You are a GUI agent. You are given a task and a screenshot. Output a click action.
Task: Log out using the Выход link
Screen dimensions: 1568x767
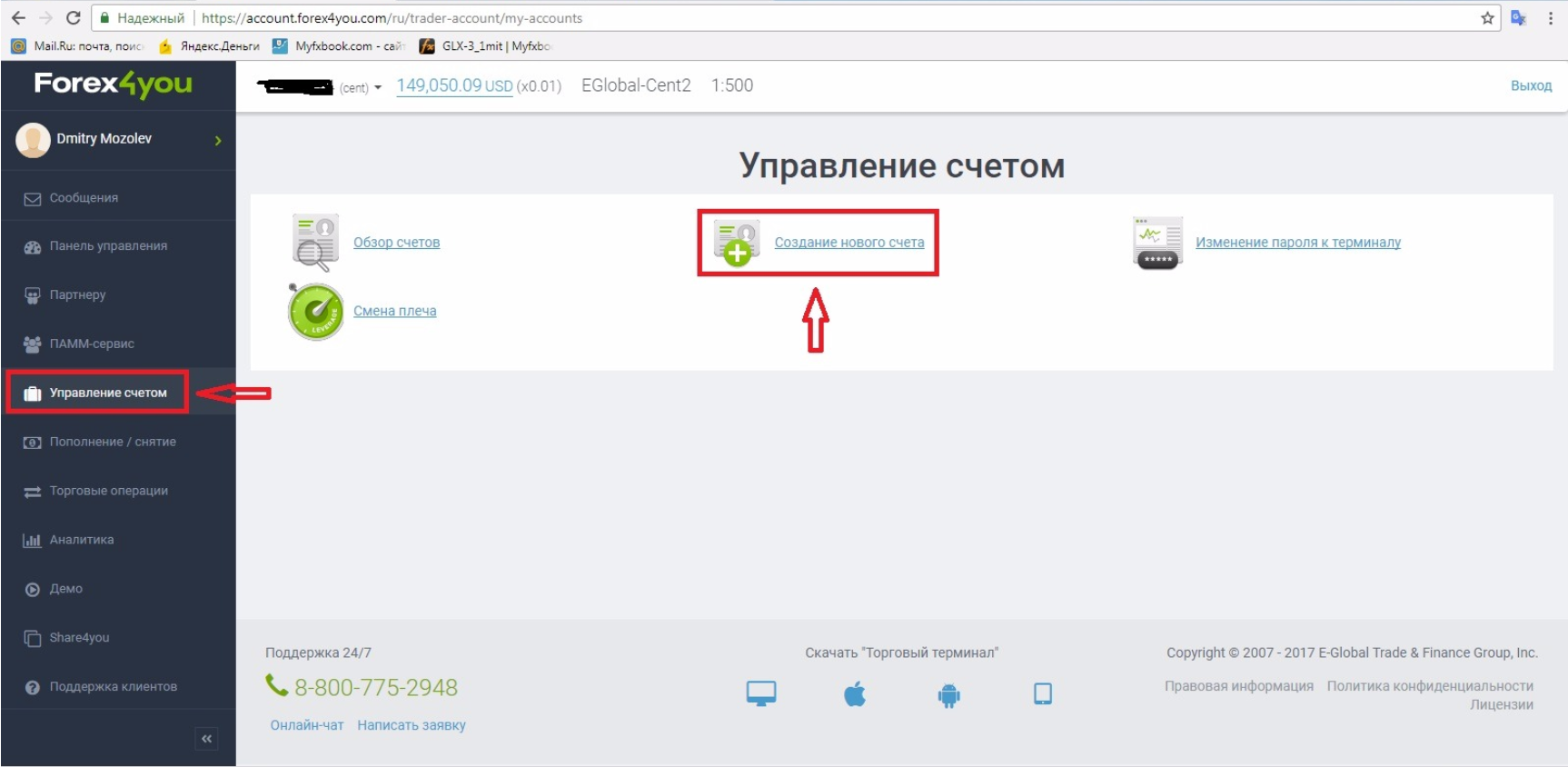[1532, 85]
